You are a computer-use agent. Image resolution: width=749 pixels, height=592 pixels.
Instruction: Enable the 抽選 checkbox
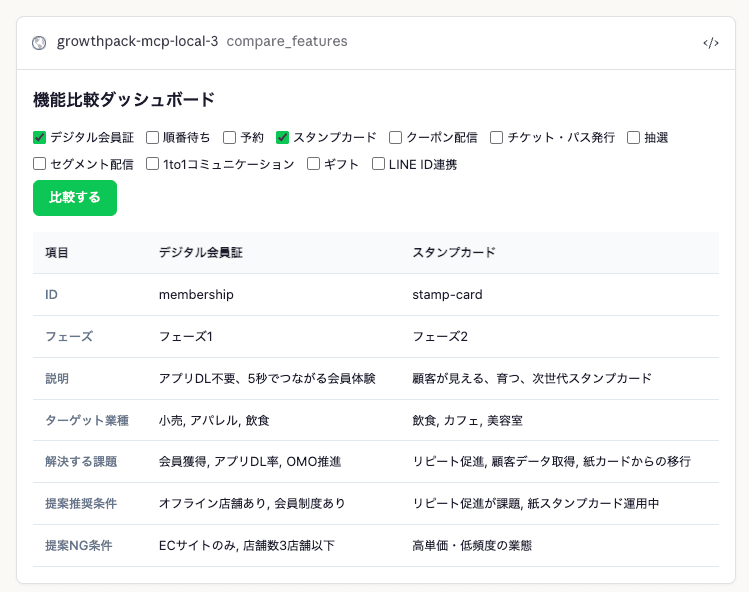click(x=634, y=137)
